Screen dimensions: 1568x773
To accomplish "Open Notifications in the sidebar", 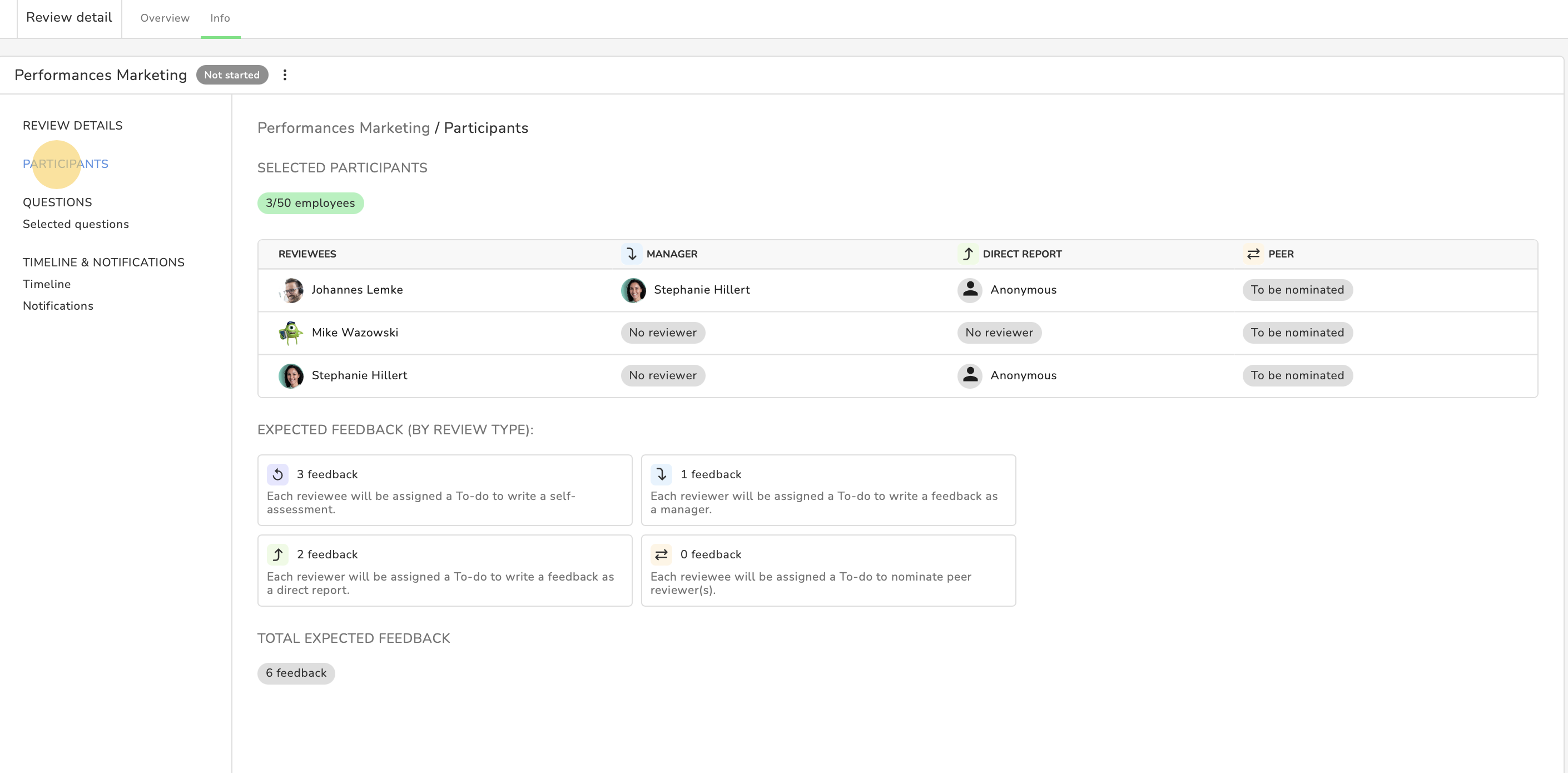I will tap(58, 306).
